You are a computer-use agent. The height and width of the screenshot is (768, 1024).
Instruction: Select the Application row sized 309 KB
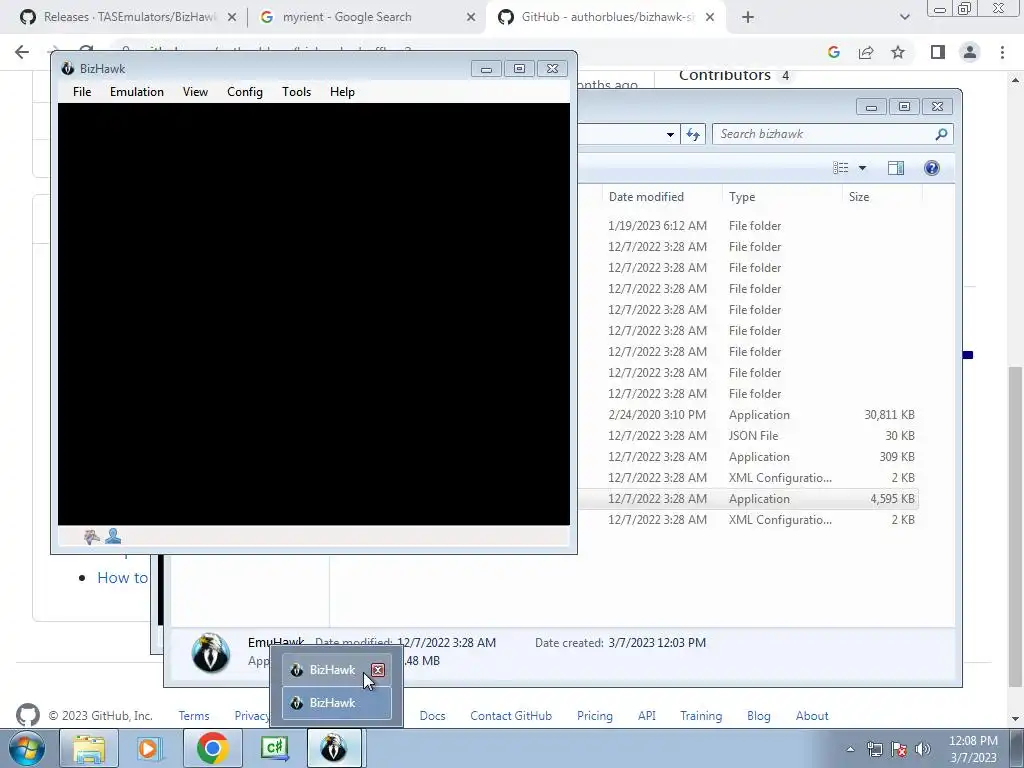point(748,456)
